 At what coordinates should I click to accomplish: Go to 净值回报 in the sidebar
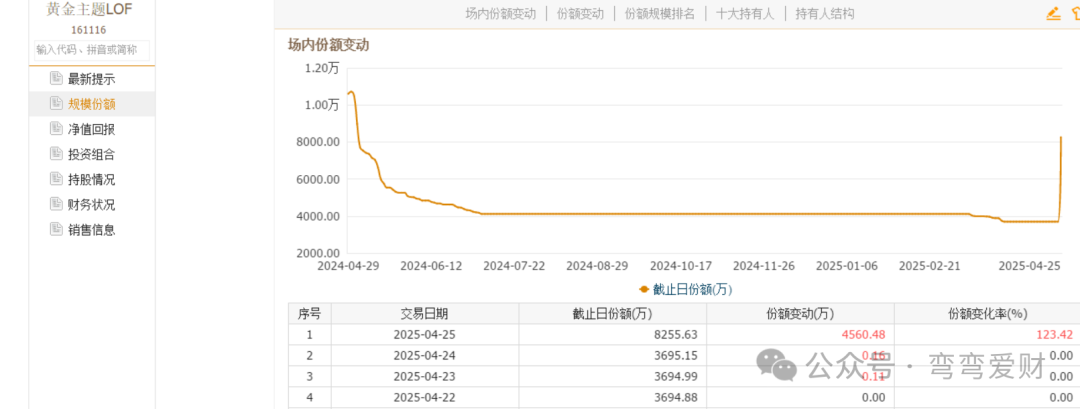coord(92,129)
